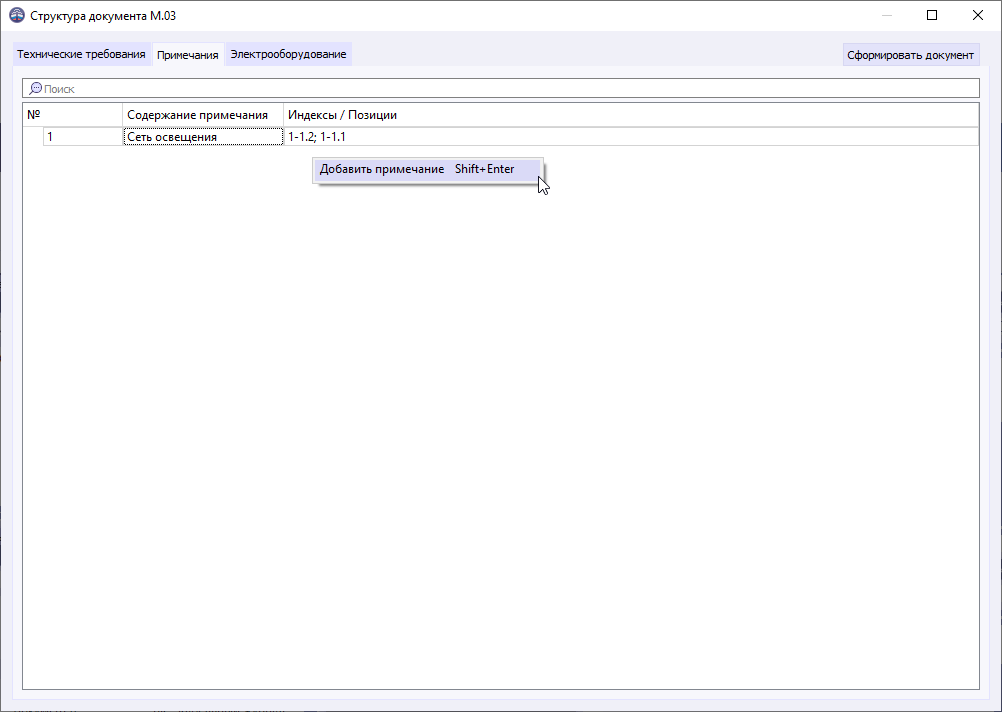This screenshot has height=712, width=1002.
Task: Click the window title Структура документа М.03
Action: tap(103, 15)
